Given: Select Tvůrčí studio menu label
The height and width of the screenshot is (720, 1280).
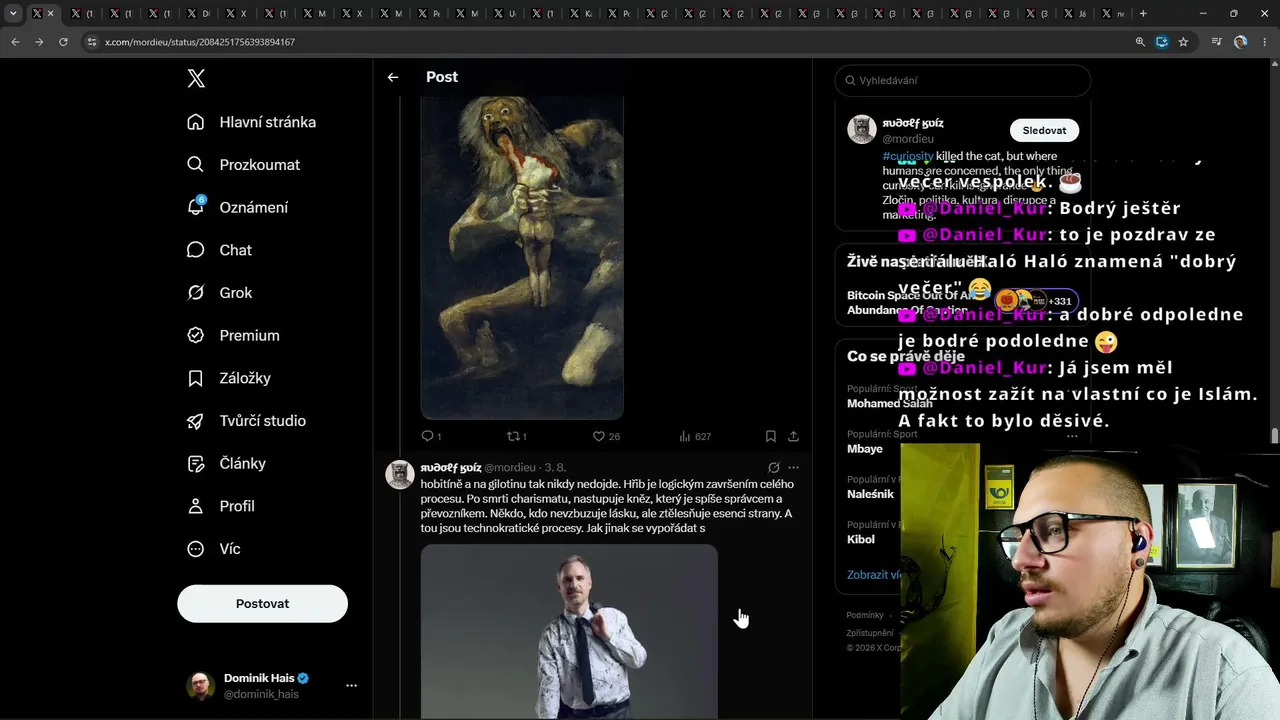Looking at the screenshot, I should (263, 421).
